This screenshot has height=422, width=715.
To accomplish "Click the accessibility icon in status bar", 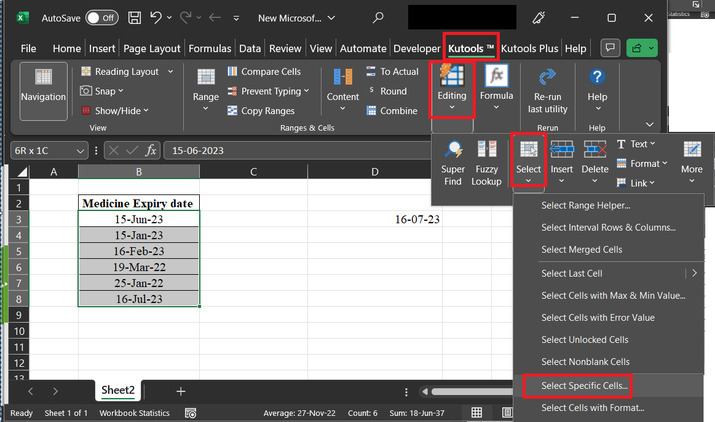I will (x=191, y=413).
